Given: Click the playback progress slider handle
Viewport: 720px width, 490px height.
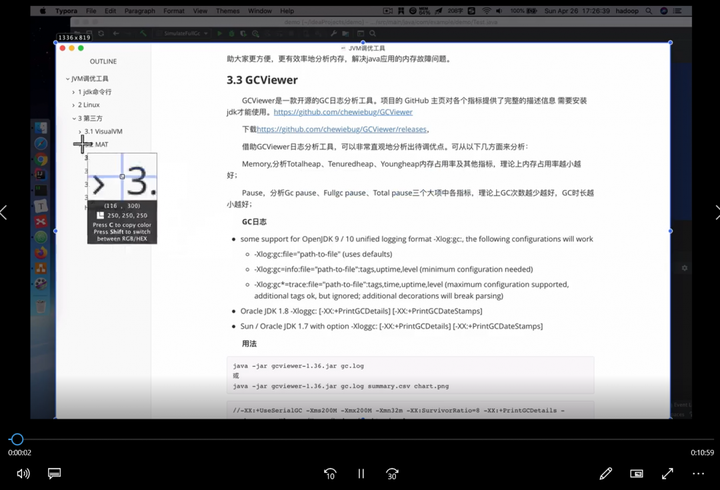Looking at the screenshot, I should 17,439.
